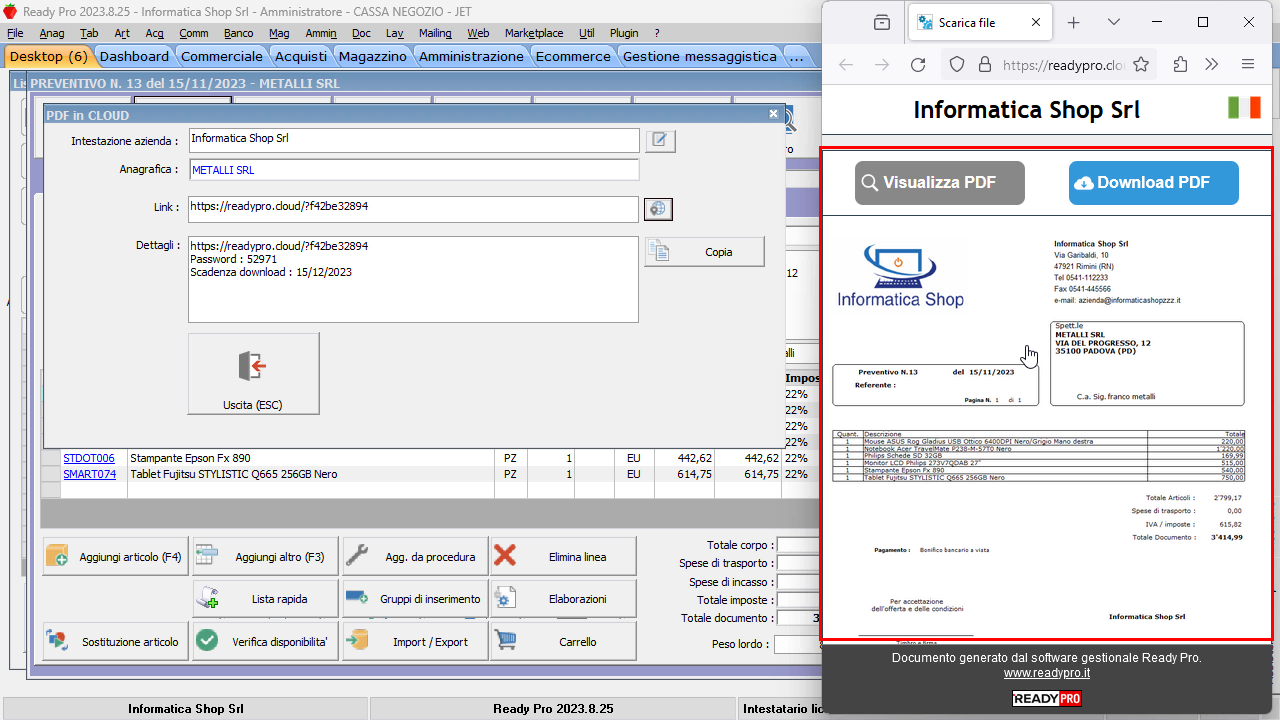Open link in browser globe icon
Image resolution: width=1280 pixels, height=720 pixels.
tap(658, 209)
